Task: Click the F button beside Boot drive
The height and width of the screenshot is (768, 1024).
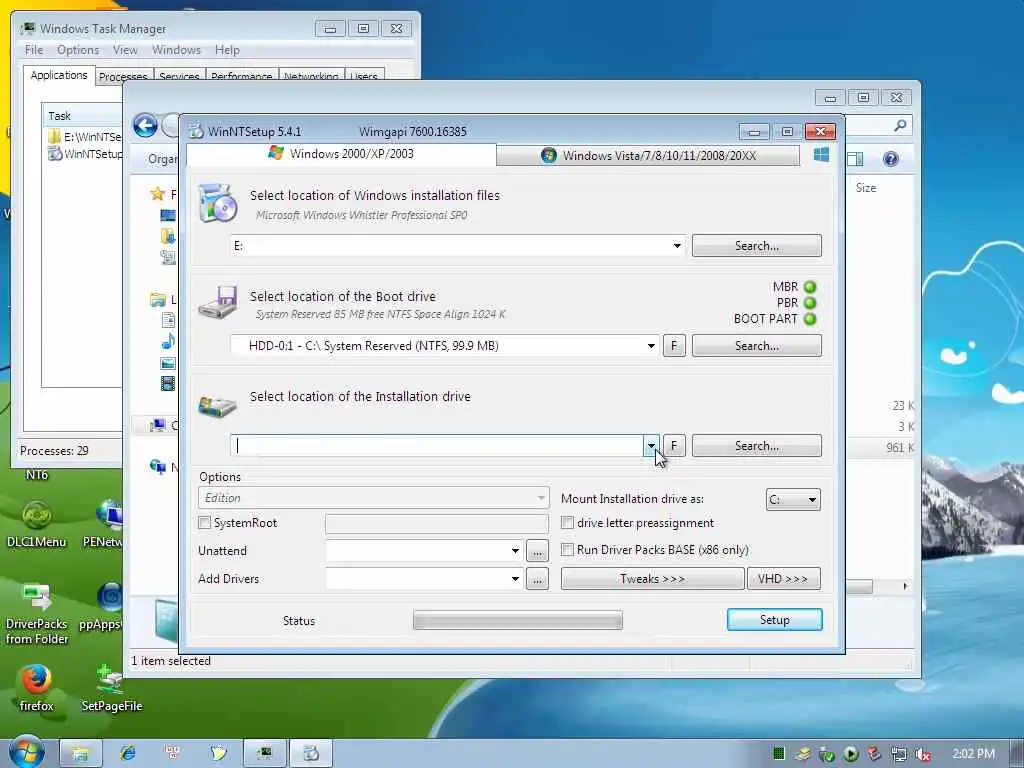Action: pos(674,346)
